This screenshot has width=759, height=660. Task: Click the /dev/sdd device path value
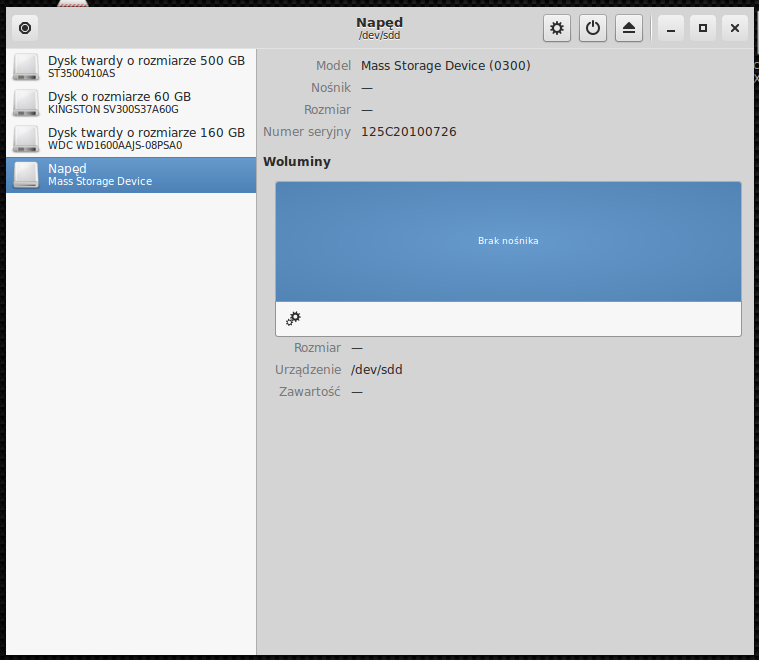point(377,370)
